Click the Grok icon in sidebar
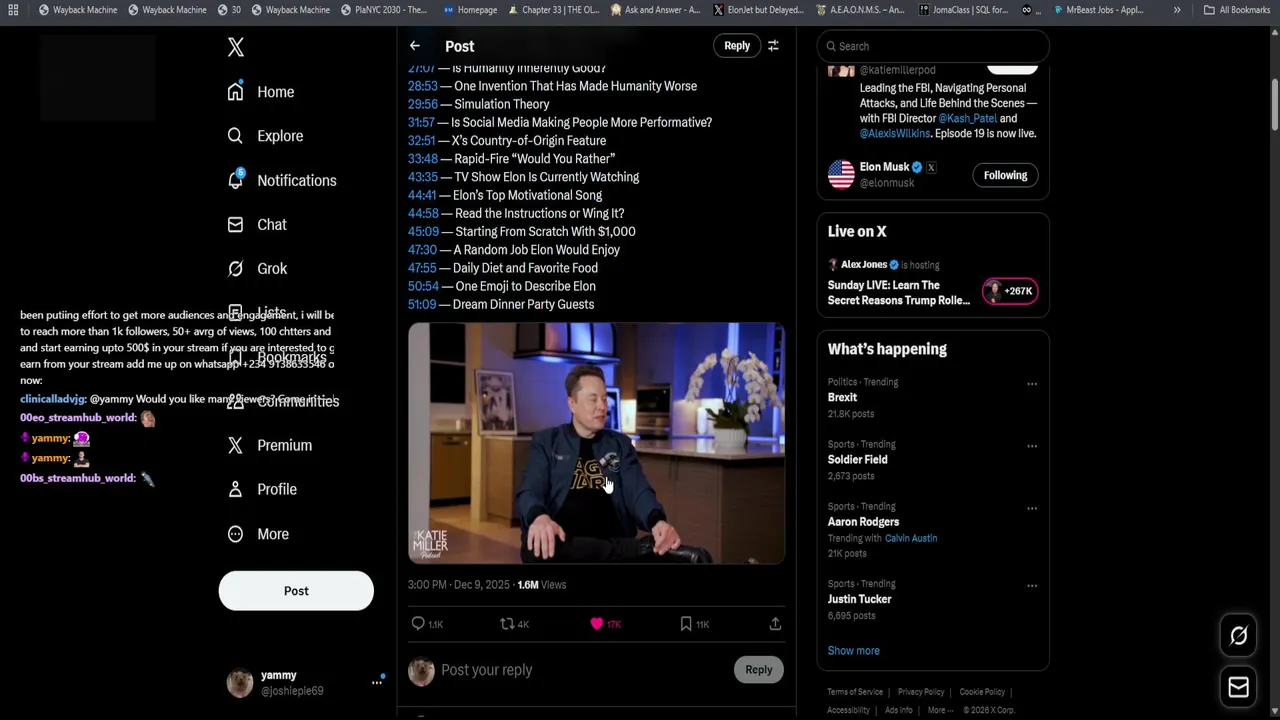1280x720 pixels. pos(235,269)
